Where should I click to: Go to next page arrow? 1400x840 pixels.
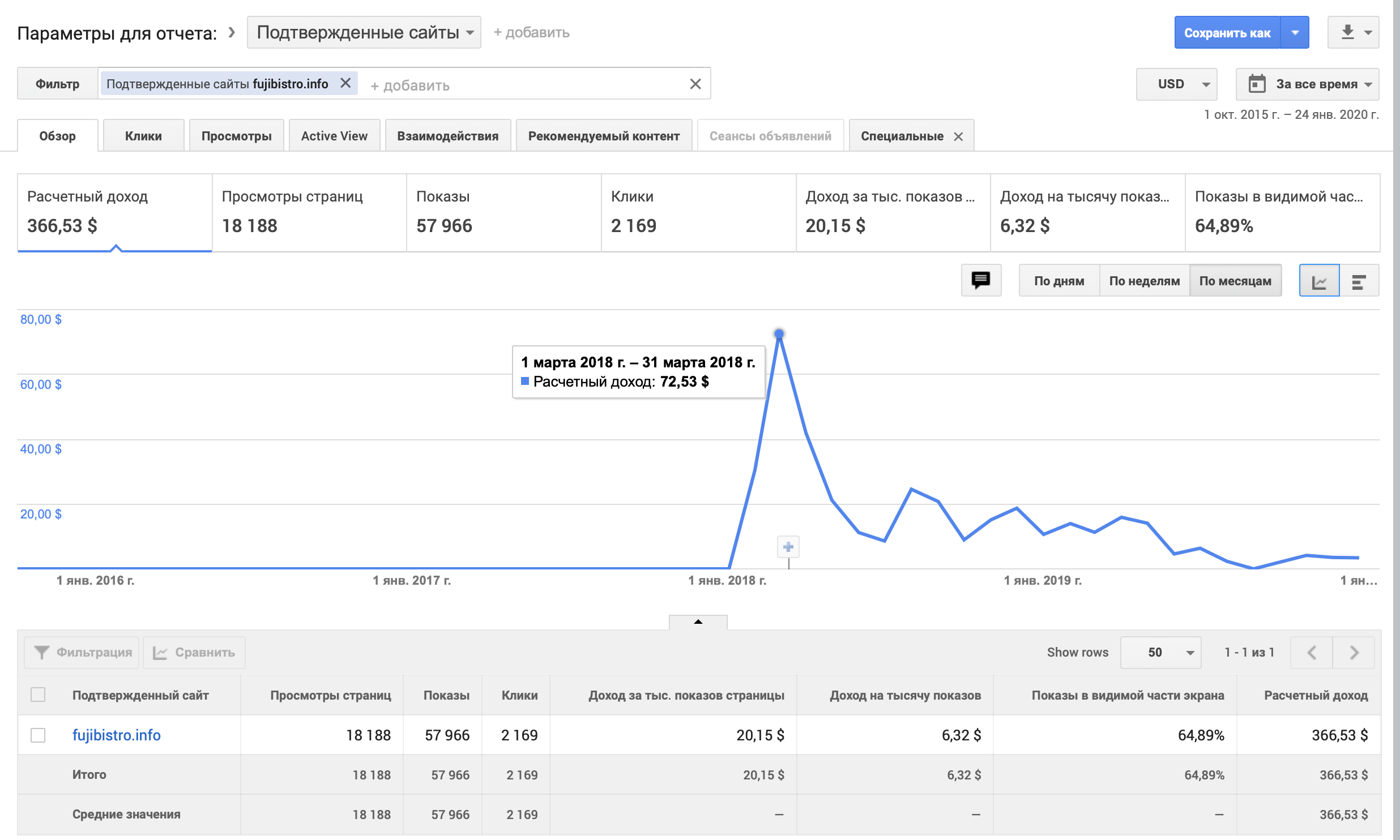click(1354, 652)
